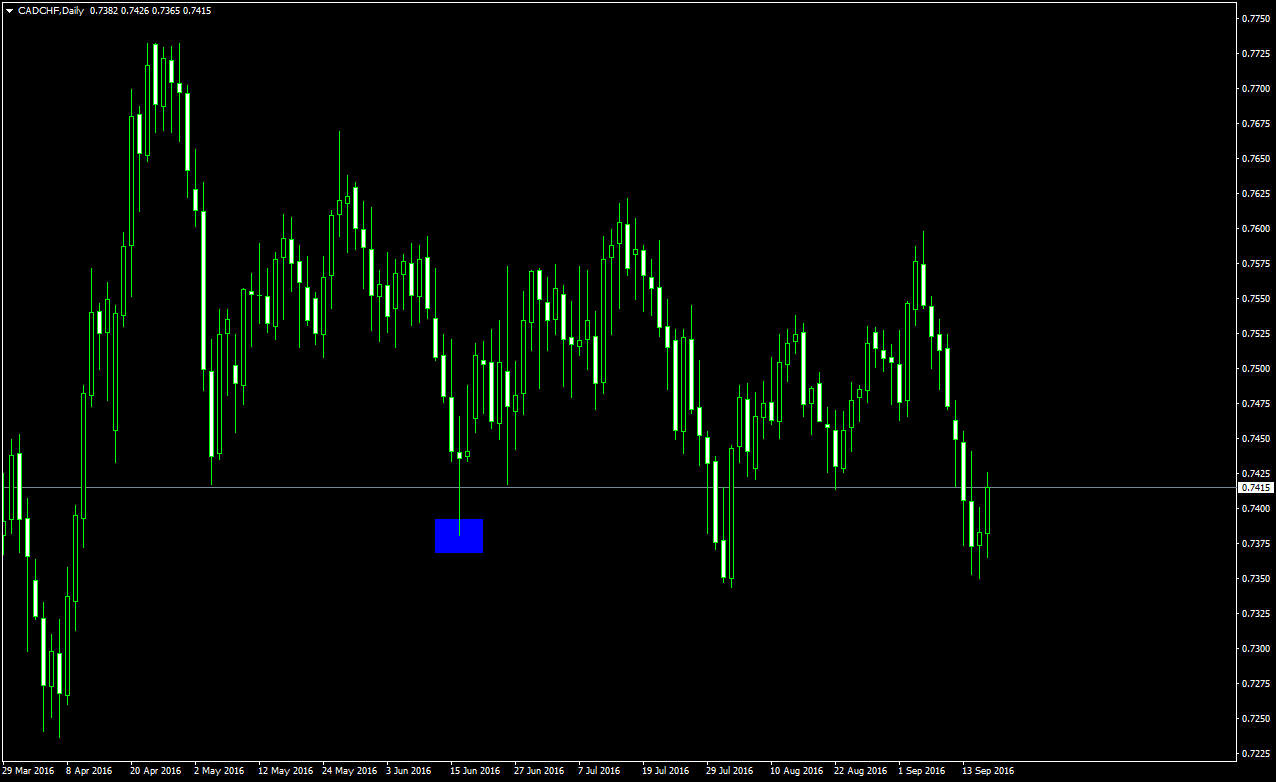Click the 7 Jul 2016 date label

point(600,771)
